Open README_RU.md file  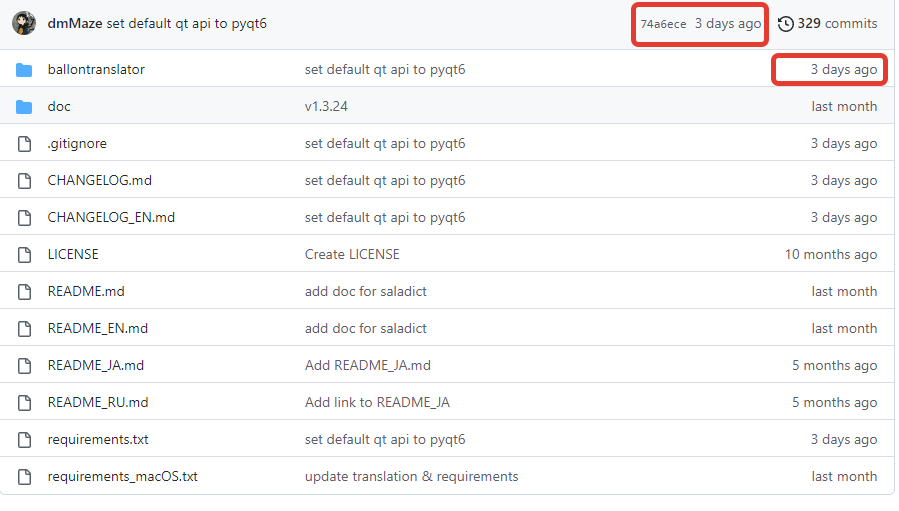point(98,403)
